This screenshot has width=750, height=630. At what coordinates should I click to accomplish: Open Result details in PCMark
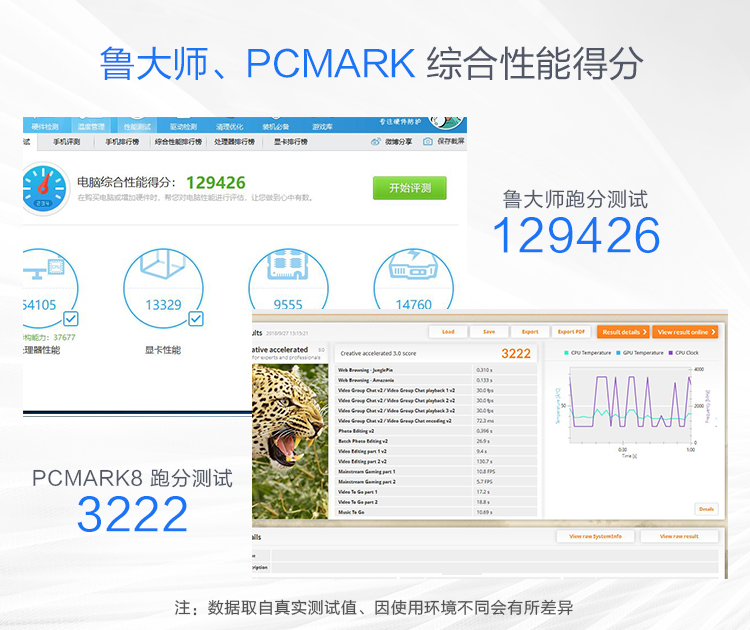624,332
